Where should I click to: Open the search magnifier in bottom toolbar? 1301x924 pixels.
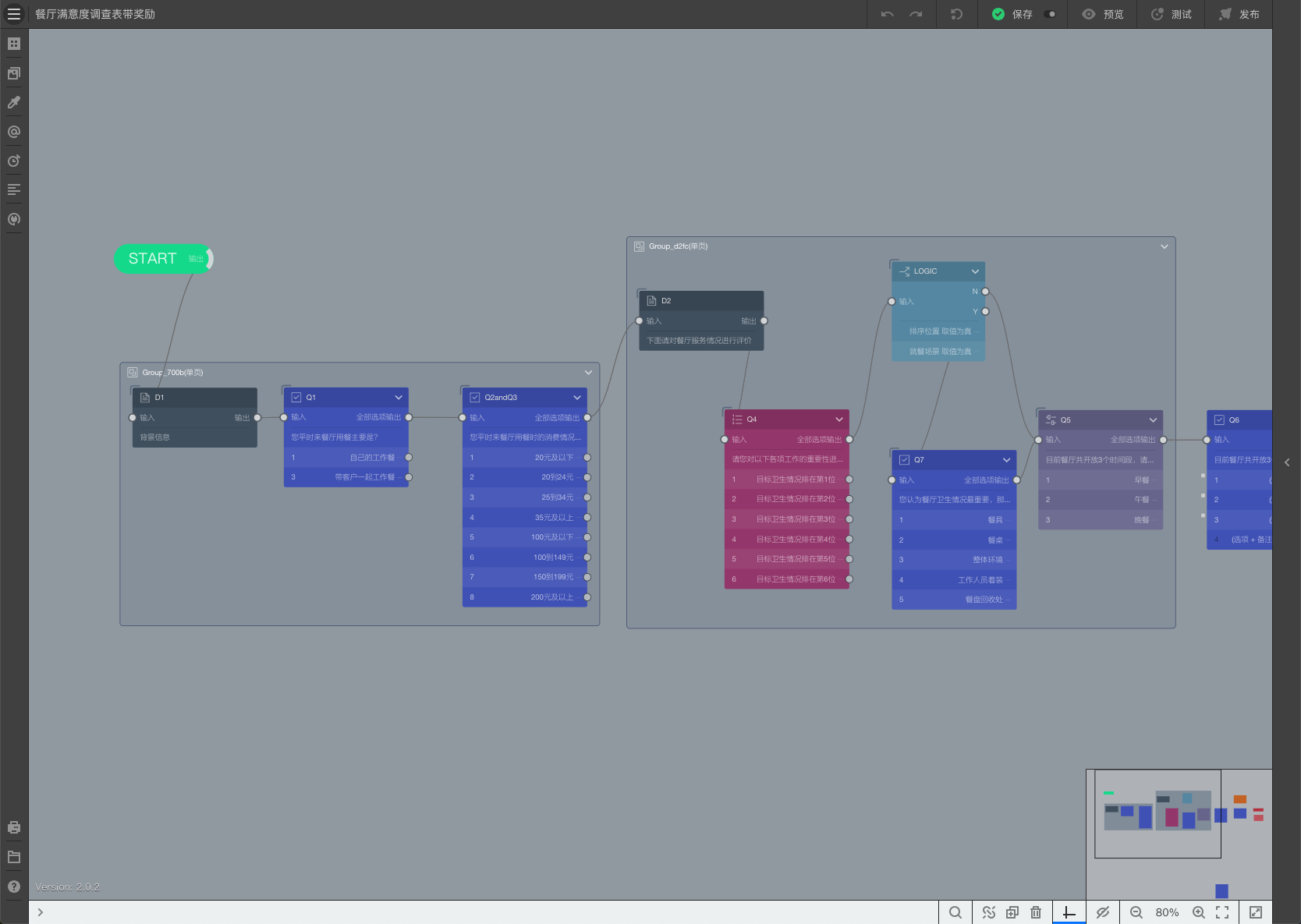[955, 912]
